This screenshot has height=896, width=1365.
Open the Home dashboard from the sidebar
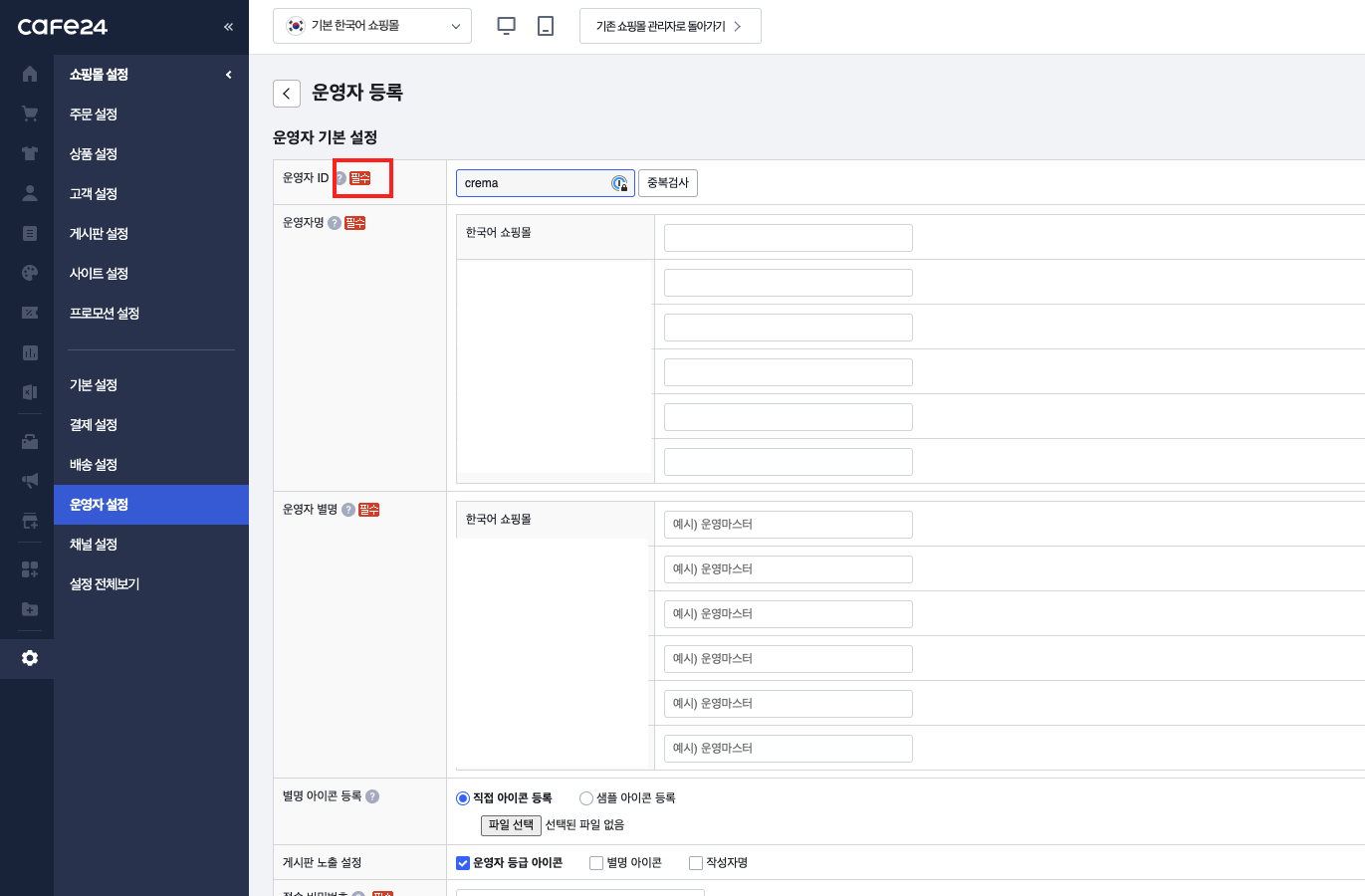(x=29, y=73)
